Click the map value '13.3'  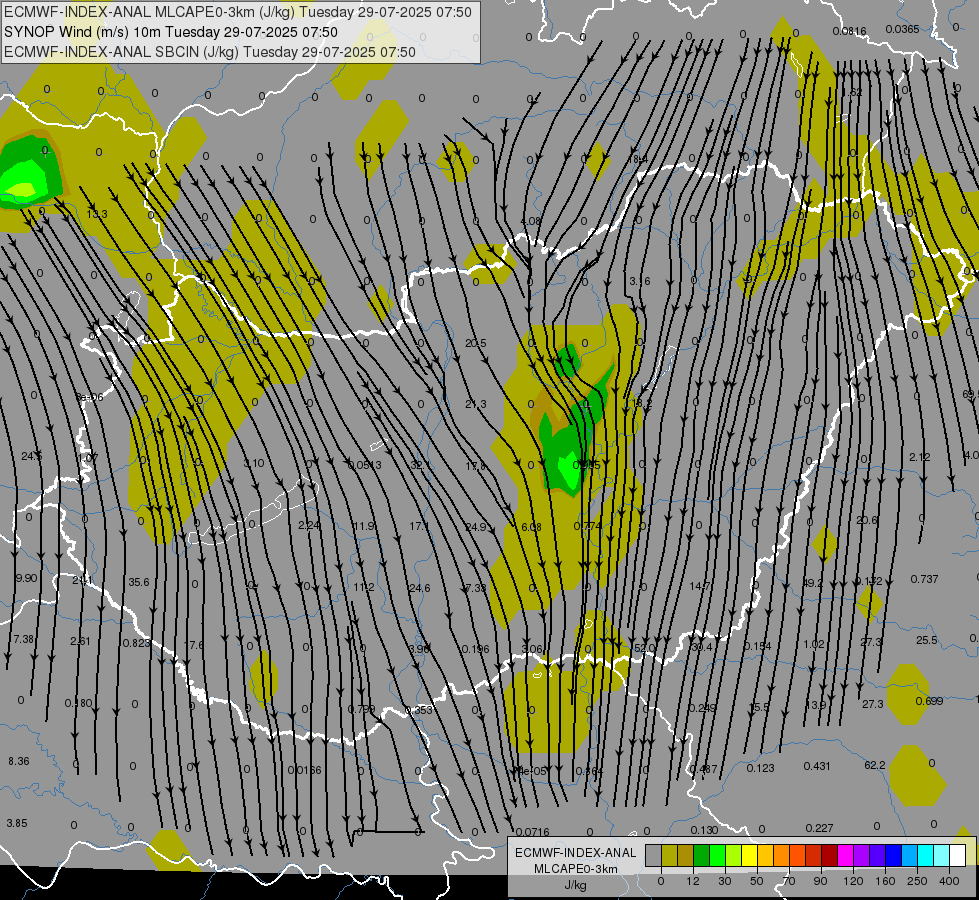click(x=97, y=214)
